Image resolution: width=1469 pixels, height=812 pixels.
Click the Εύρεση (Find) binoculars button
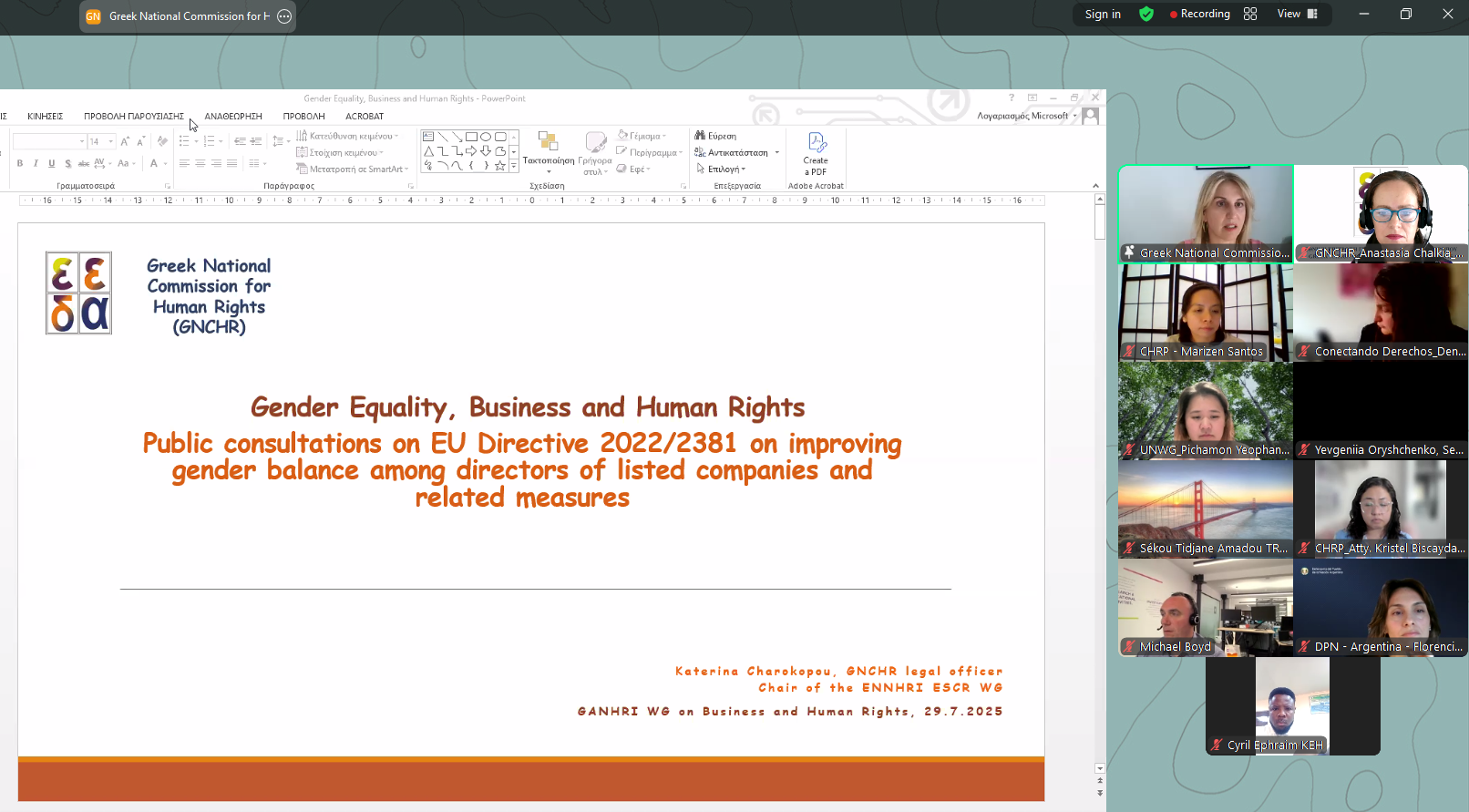(716, 136)
